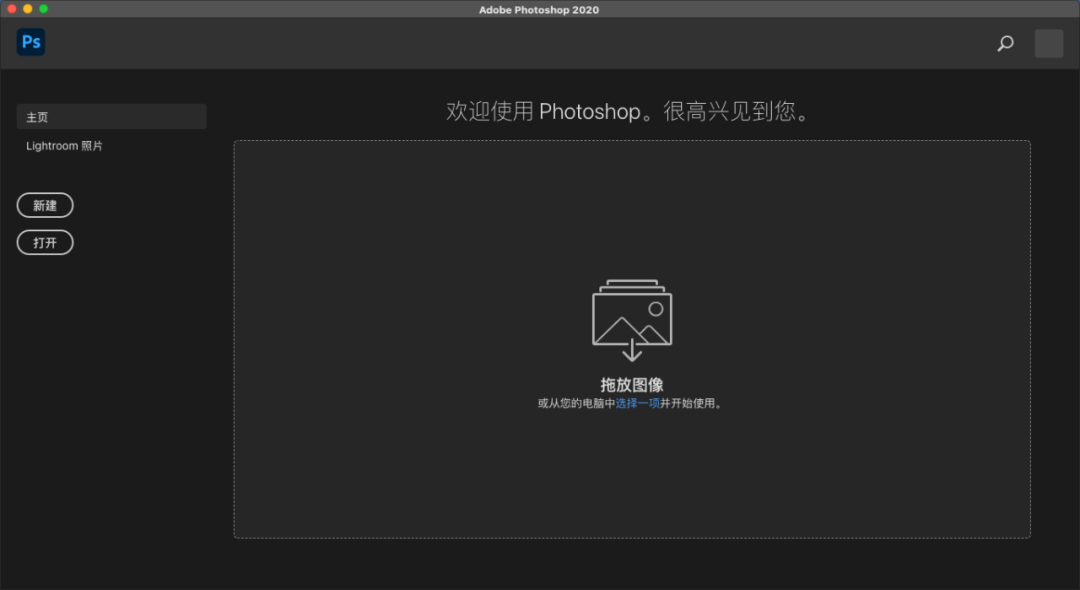Open the Lightroom 照片 section
Screen dimensions: 1080x590
pos(64,146)
